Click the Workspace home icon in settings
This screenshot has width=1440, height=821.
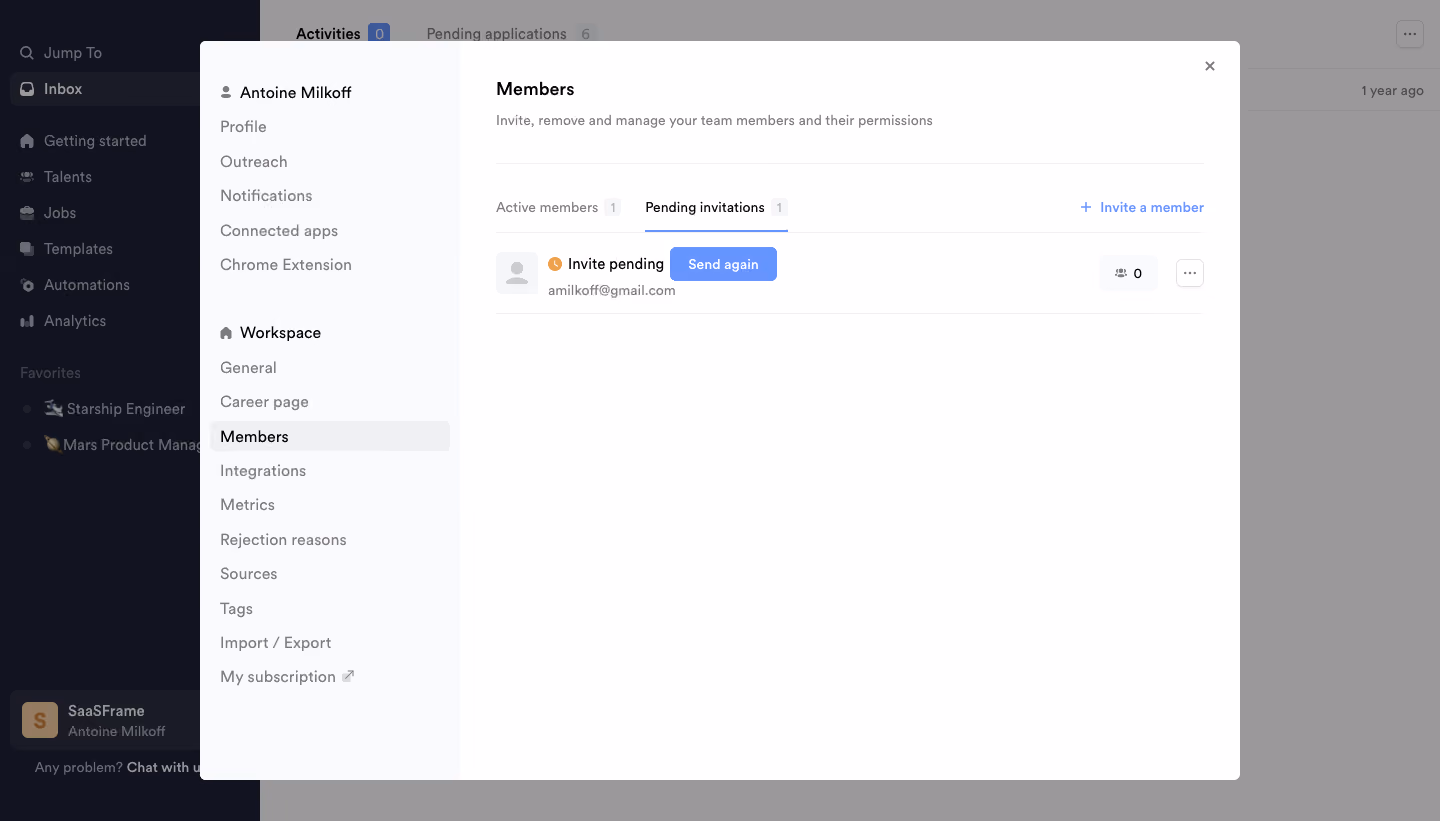point(226,333)
